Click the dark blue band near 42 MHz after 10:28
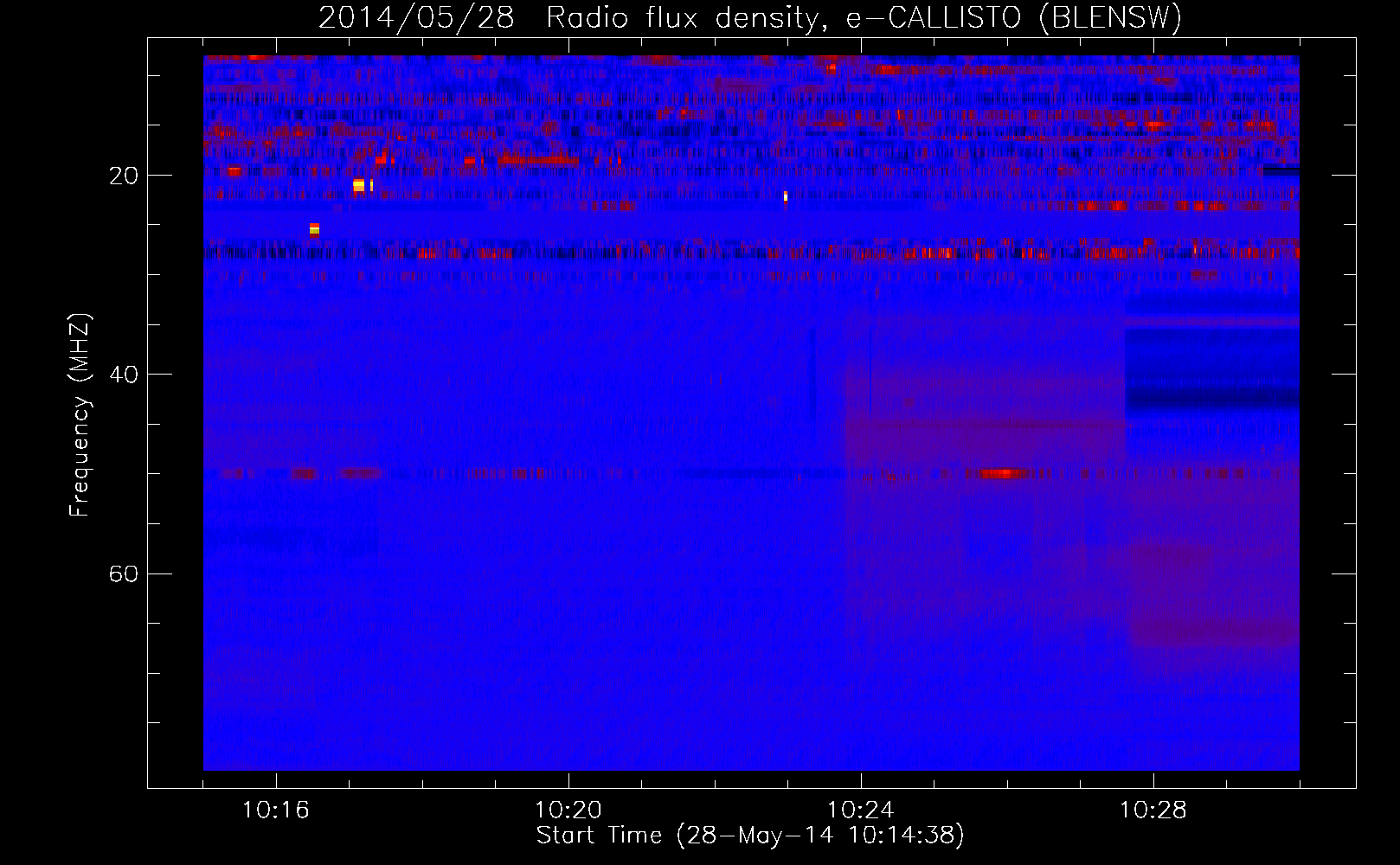The width and height of the screenshot is (1400, 865). tap(1212, 398)
